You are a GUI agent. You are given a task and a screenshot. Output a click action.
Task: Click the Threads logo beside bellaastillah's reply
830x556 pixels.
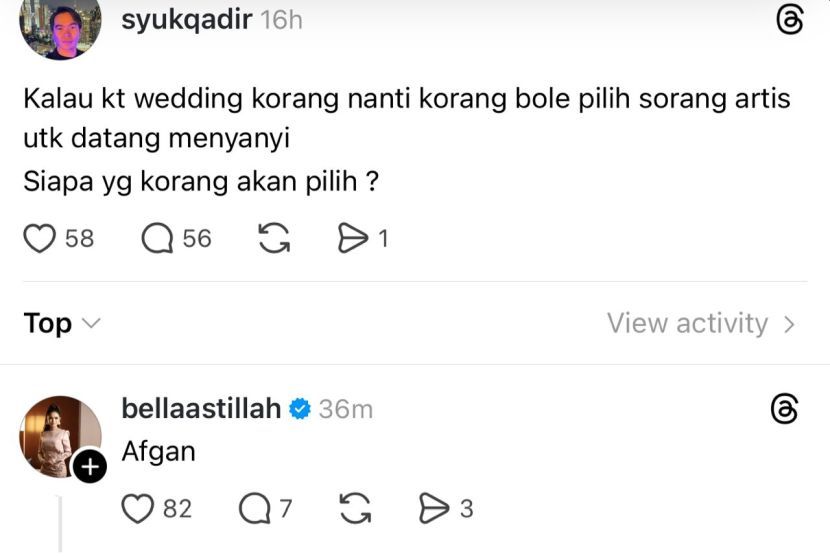(786, 409)
